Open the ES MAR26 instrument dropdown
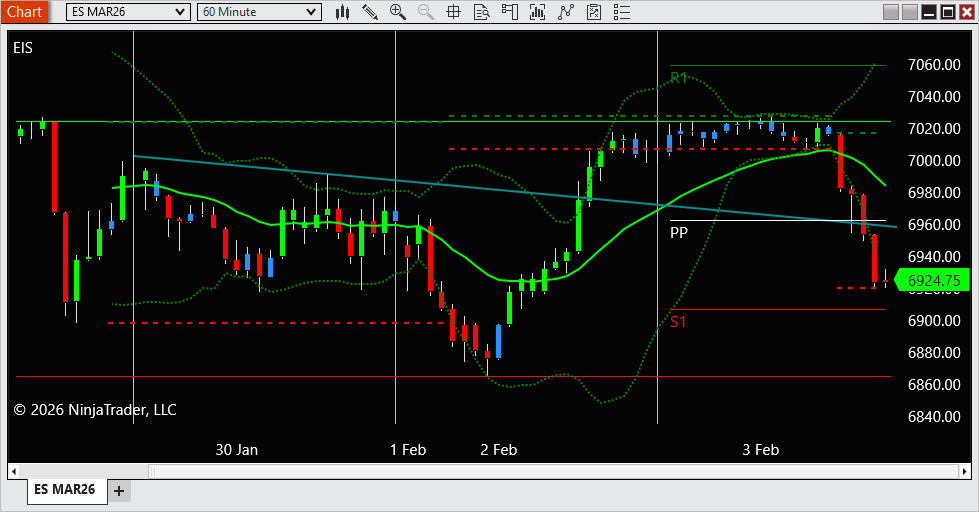This screenshot has width=979, height=512. 128,12
